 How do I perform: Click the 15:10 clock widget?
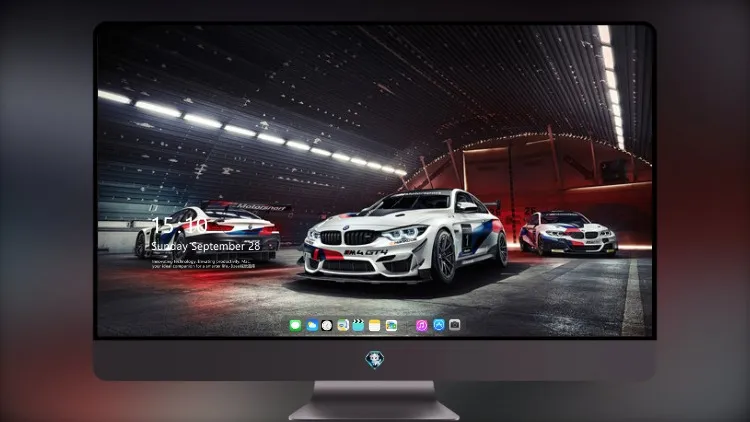coord(179,225)
